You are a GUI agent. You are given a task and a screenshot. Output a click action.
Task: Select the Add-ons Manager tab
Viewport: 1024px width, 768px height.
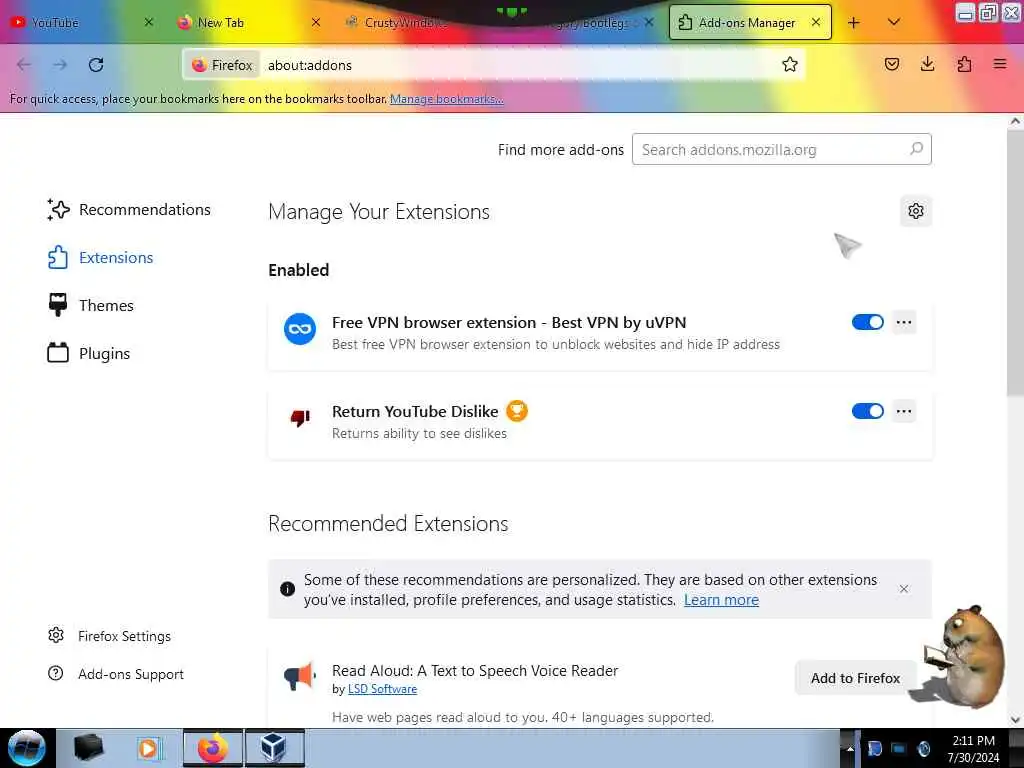750,22
